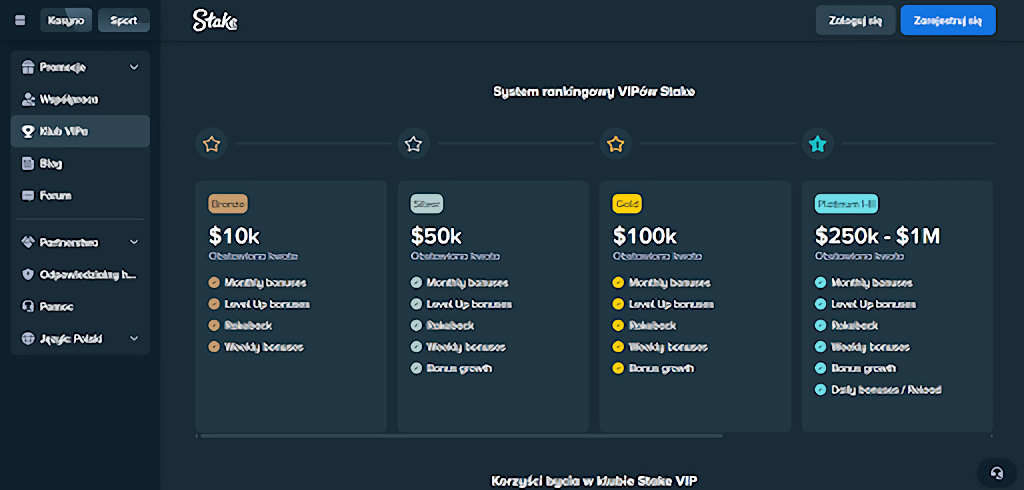Click the hamburger menu icon
The height and width of the screenshot is (490, 1024).
(20, 20)
